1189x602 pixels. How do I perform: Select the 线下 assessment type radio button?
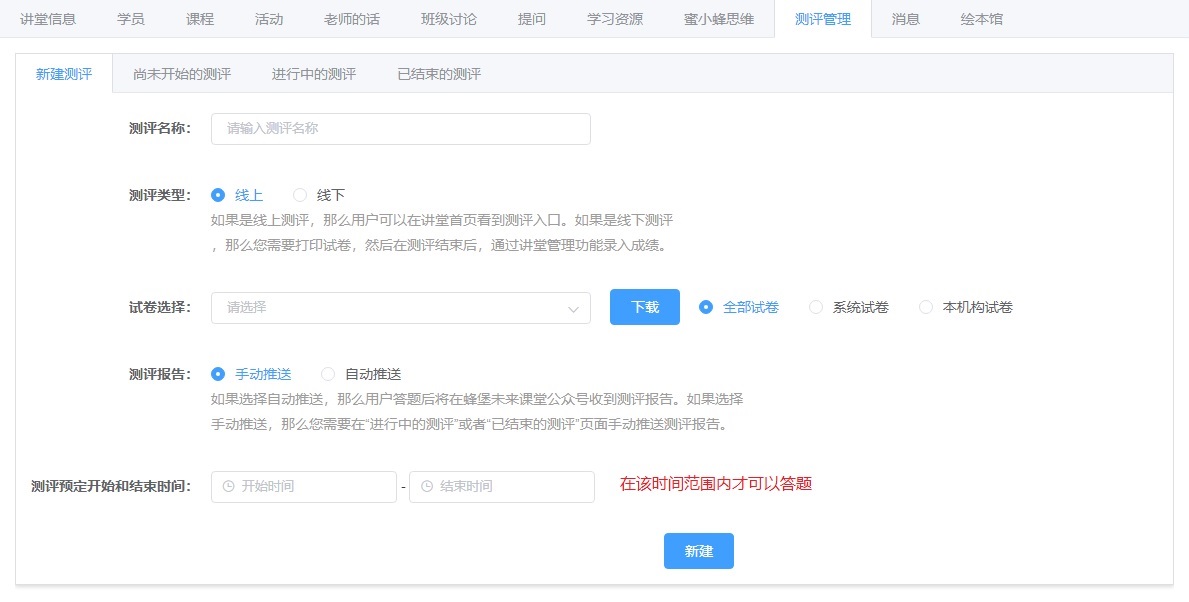point(300,195)
